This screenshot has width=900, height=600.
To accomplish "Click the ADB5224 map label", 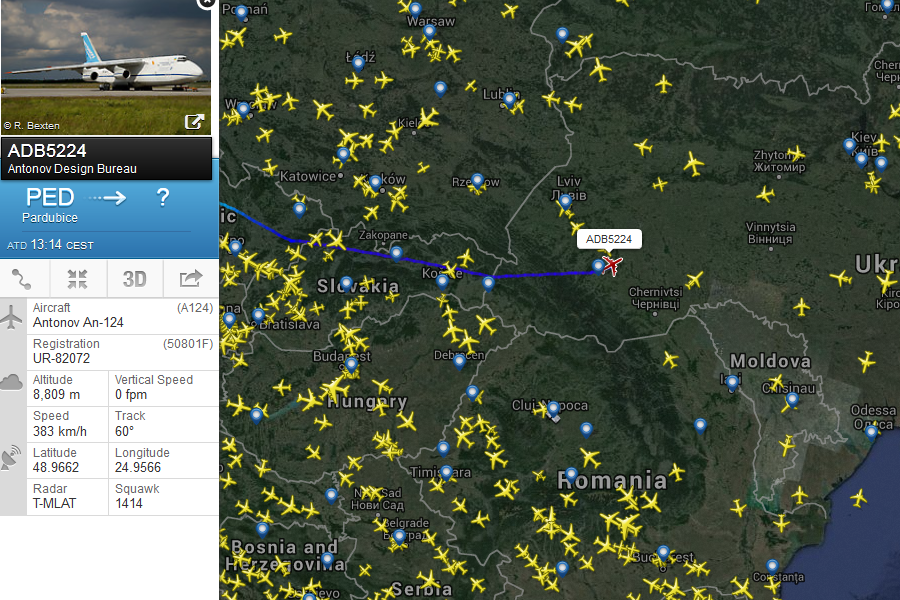I will [x=609, y=239].
